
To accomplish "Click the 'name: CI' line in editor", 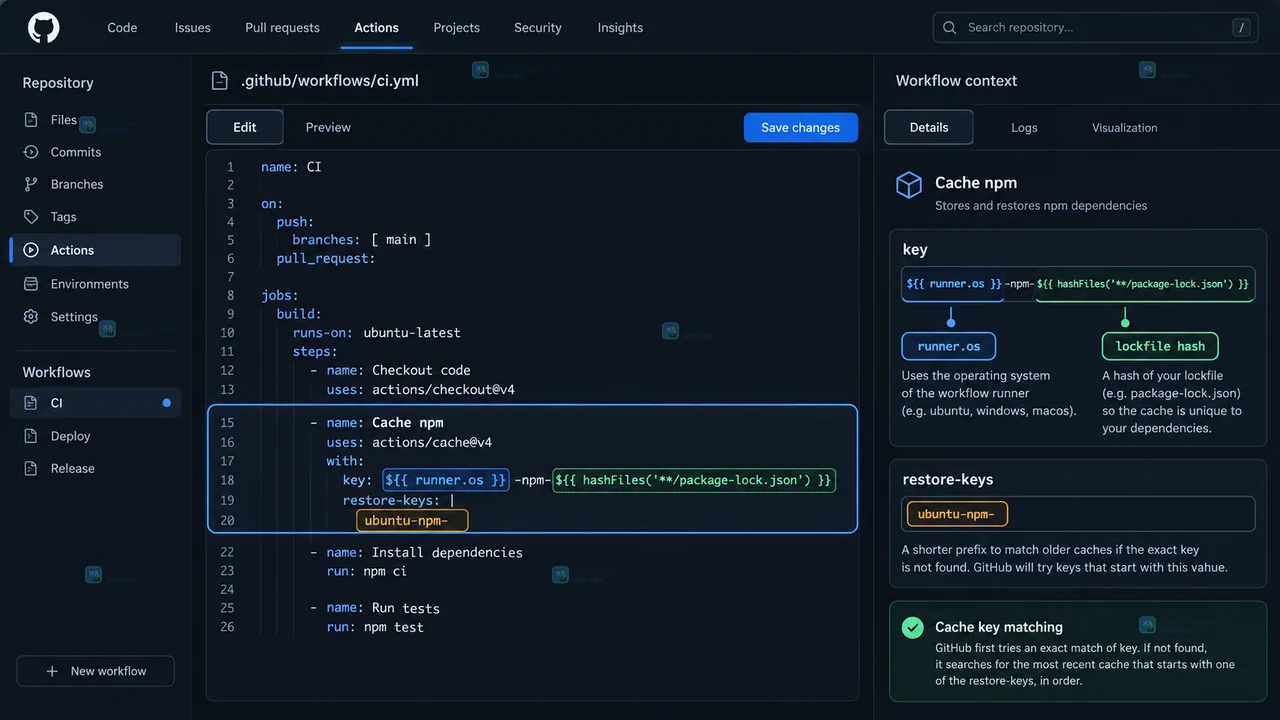I will tap(291, 167).
